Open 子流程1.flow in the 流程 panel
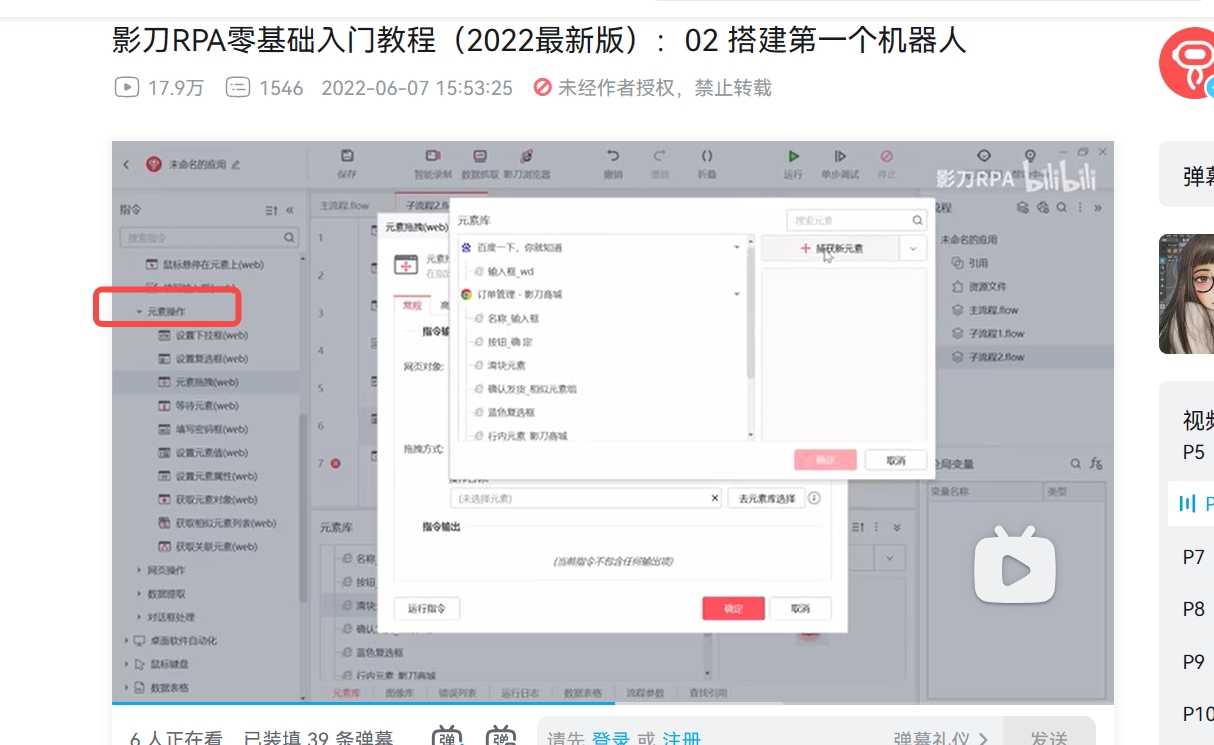The height and width of the screenshot is (745, 1214). (x=997, y=333)
